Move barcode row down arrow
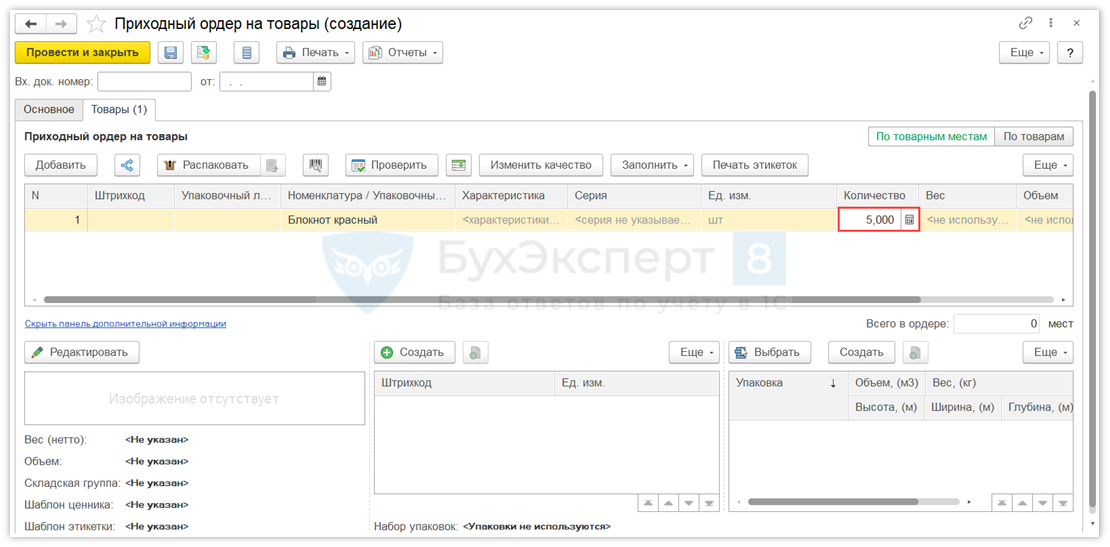The height and width of the screenshot is (547, 1110). (x=689, y=503)
